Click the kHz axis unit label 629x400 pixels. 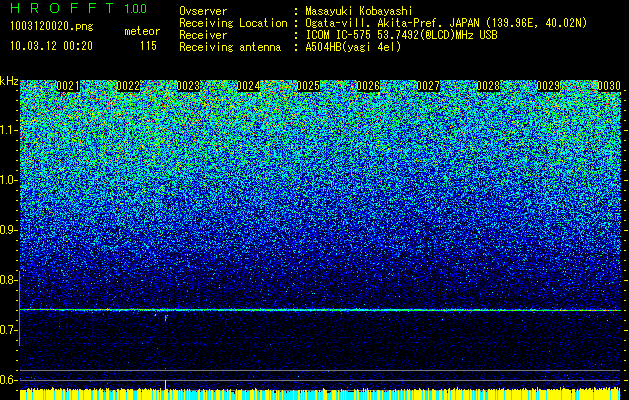9,81
